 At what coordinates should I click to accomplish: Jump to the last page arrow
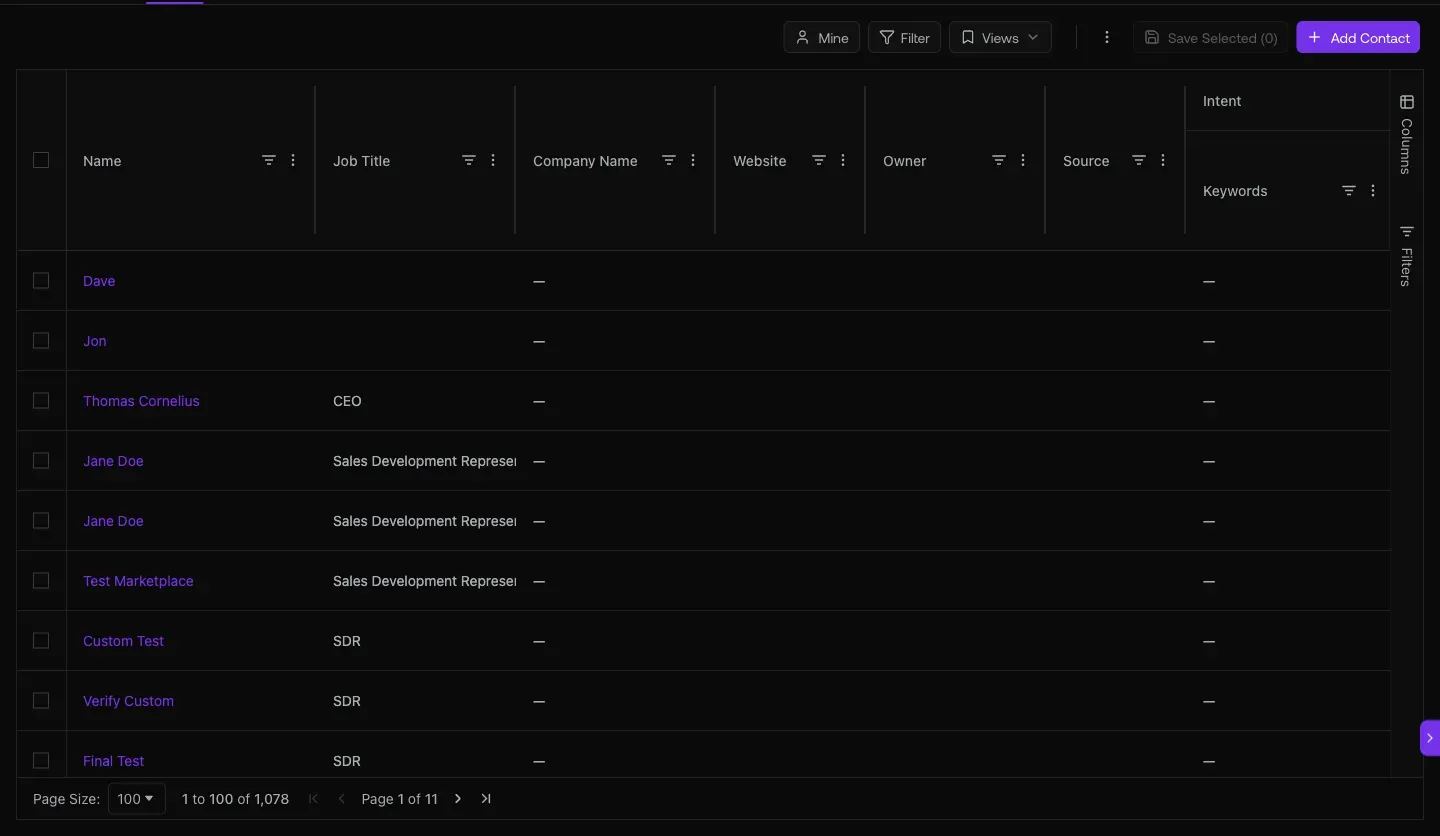tap(486, 798)
